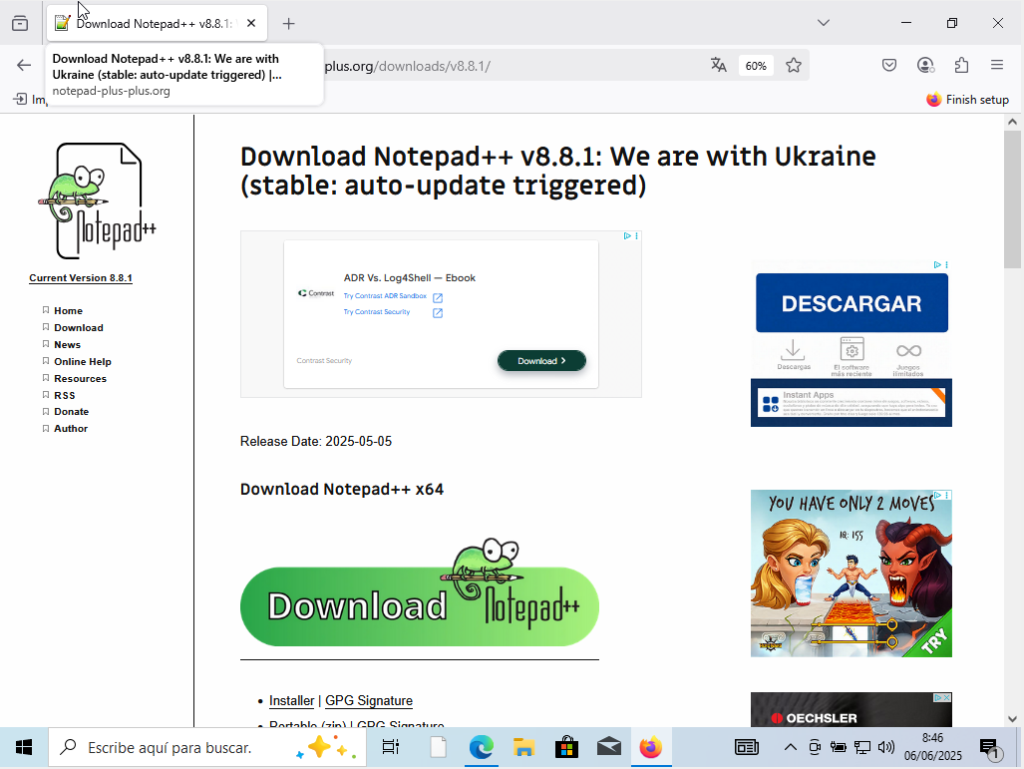Open a new tab with the plus button
This screenshot has width=1024, height=769.
click(x=289, y=24)
